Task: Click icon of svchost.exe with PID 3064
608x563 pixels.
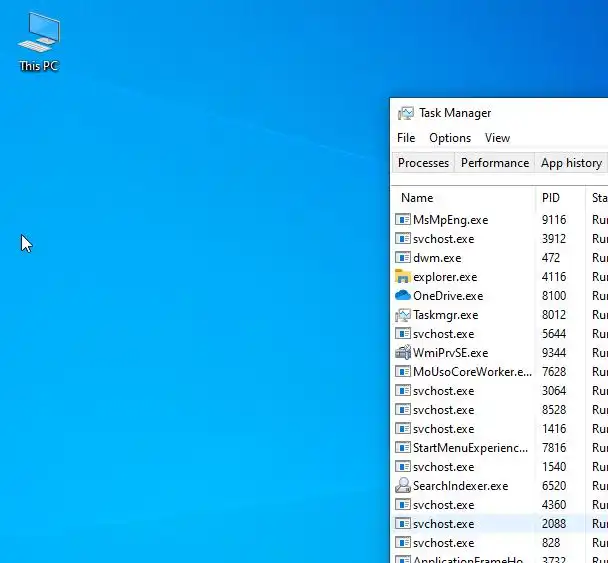Action: [402, 390]
